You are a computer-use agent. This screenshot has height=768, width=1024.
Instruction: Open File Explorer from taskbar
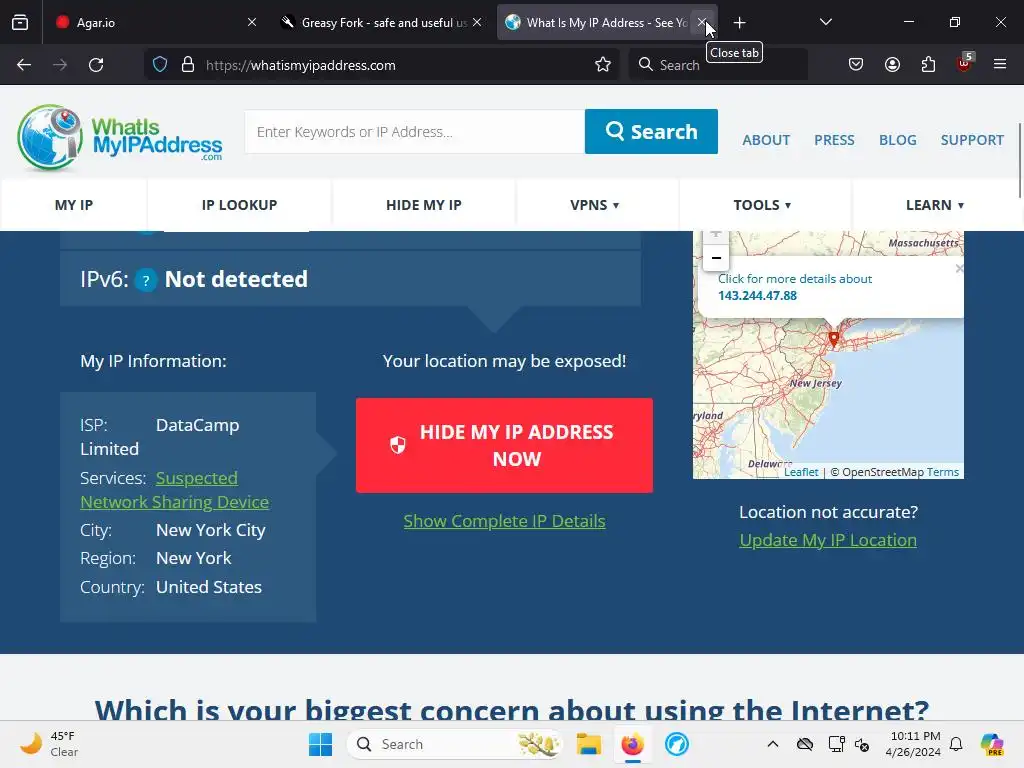[x=588, y=744]
